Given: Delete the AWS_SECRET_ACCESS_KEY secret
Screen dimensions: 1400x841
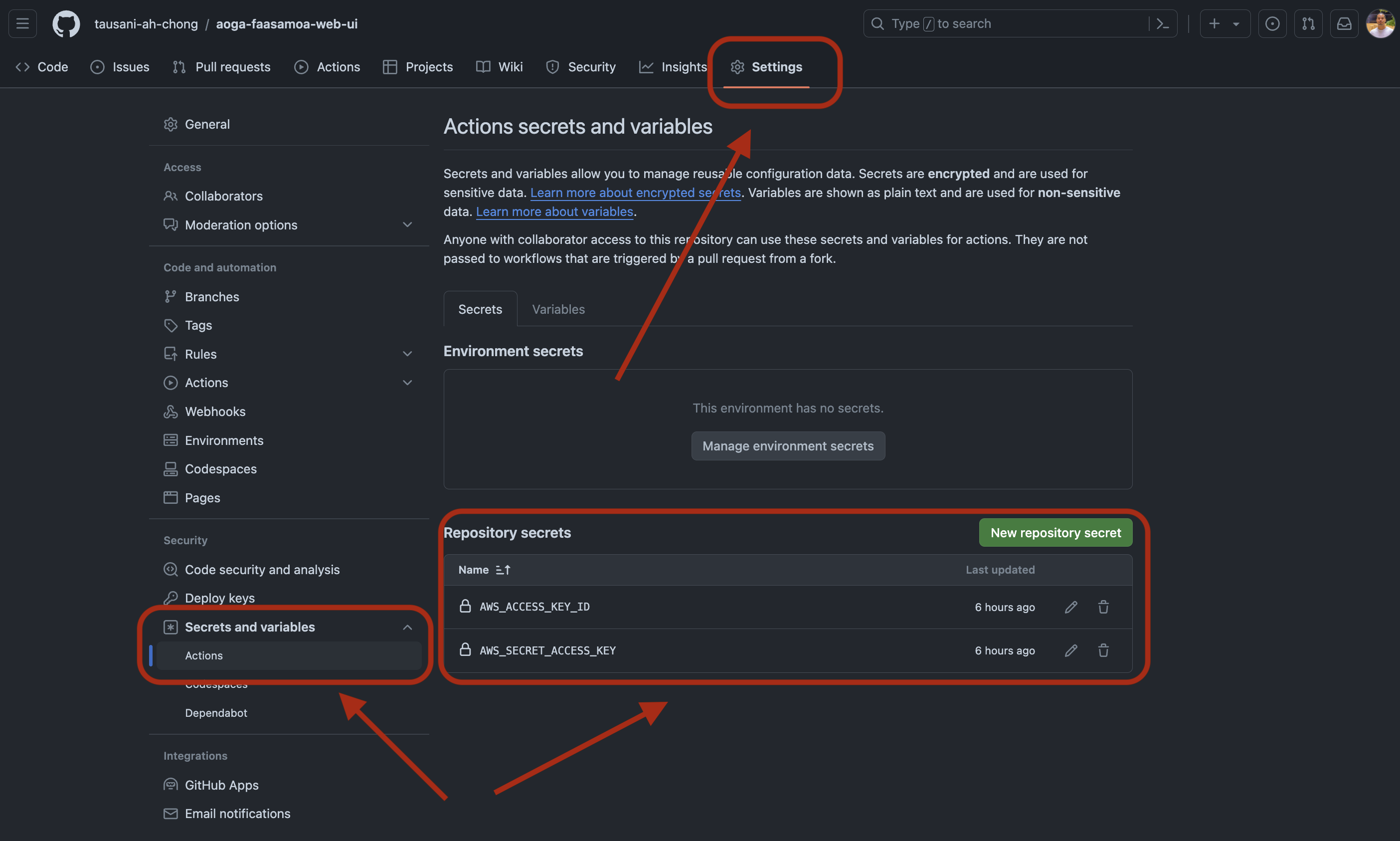Looking at the screenshot, I should (1103, 650).
